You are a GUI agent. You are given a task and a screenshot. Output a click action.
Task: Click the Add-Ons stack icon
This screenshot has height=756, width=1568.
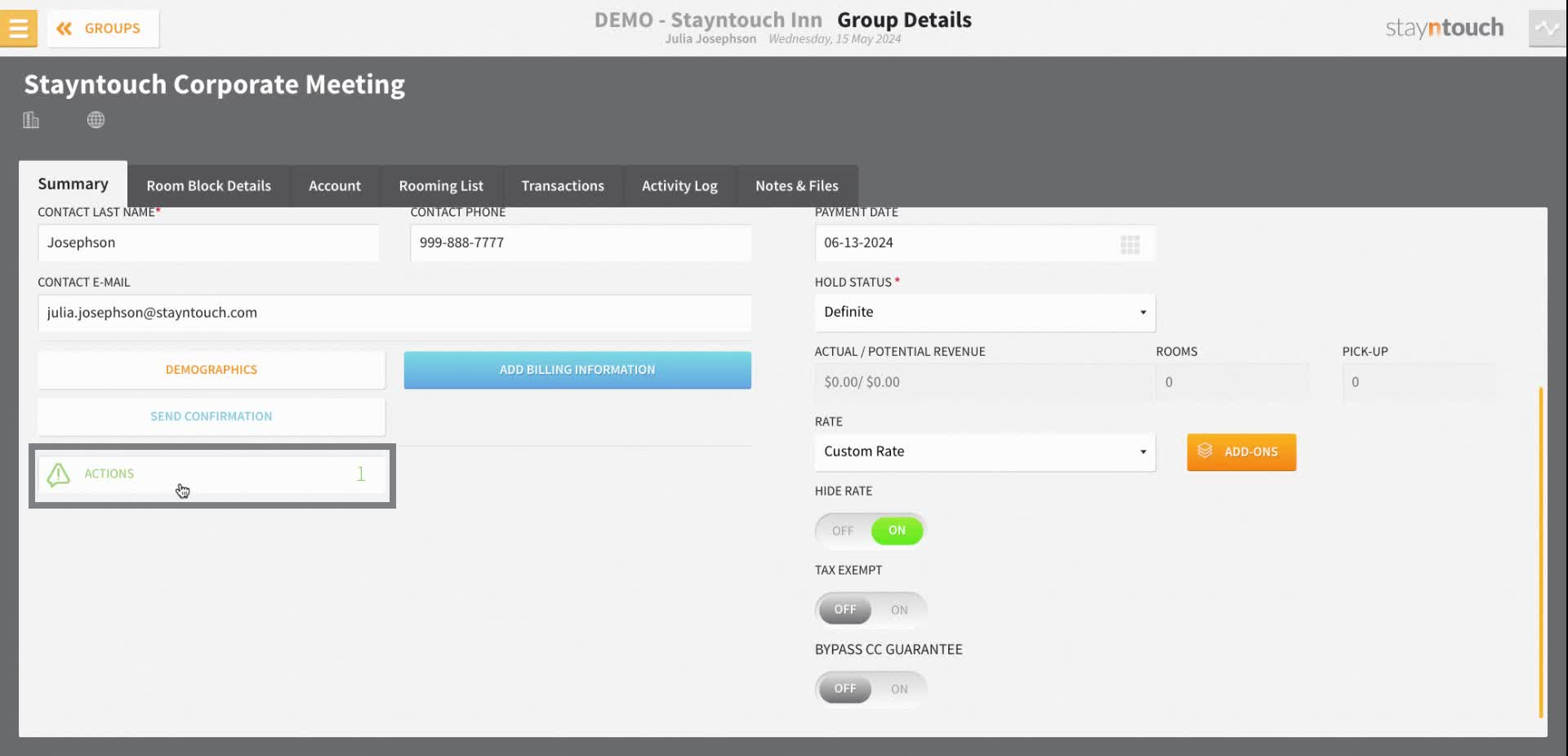(1205, 451)
